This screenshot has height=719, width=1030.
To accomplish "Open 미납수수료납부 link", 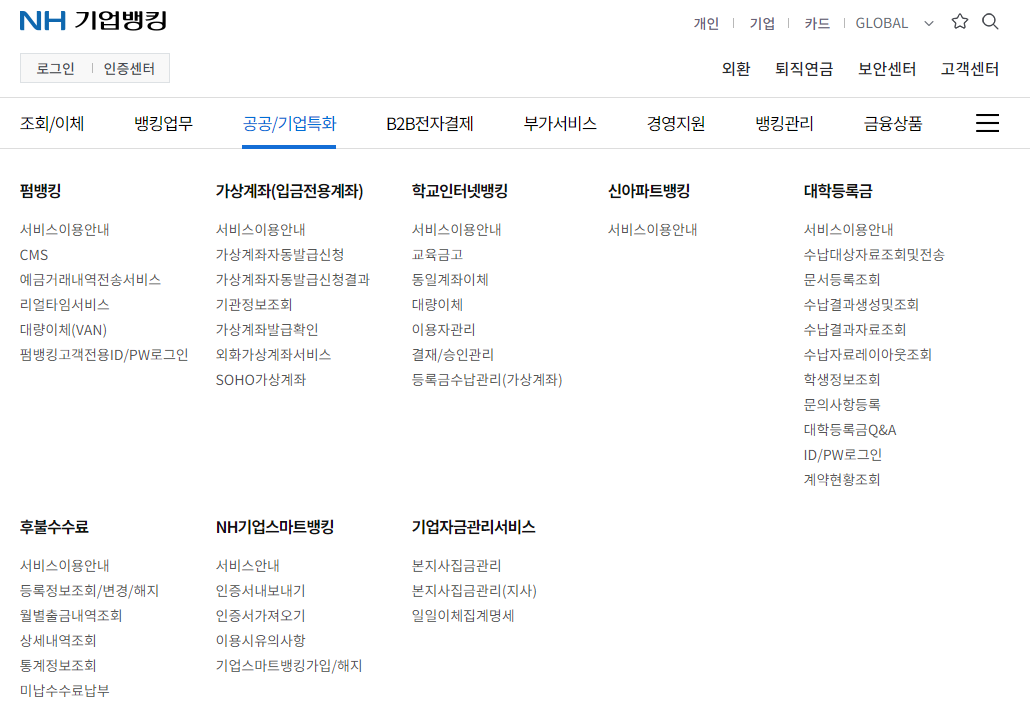I will pyautogui.click(x=64, y=691).
